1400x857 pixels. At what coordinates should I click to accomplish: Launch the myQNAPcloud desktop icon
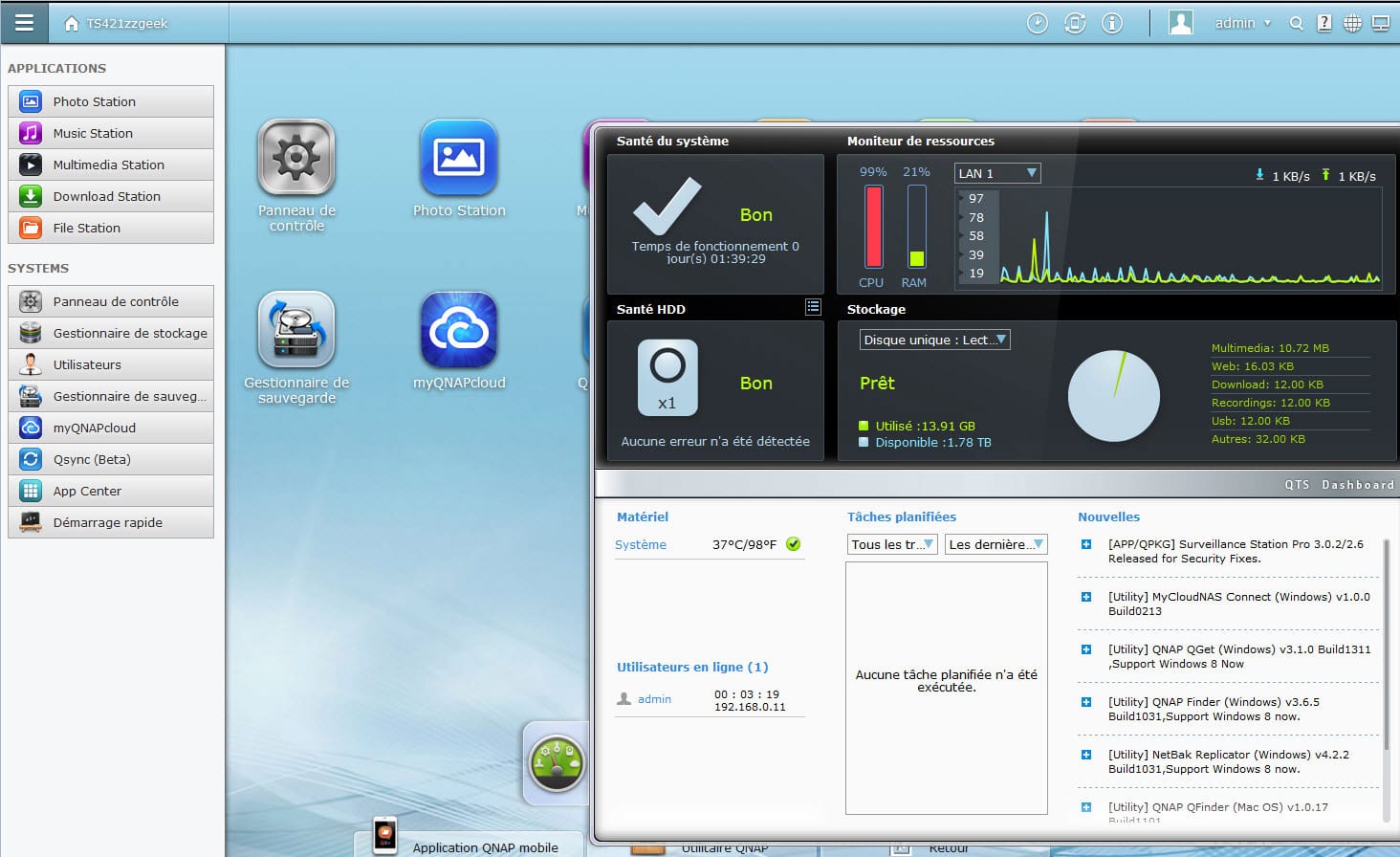click(x=459, y=330)
